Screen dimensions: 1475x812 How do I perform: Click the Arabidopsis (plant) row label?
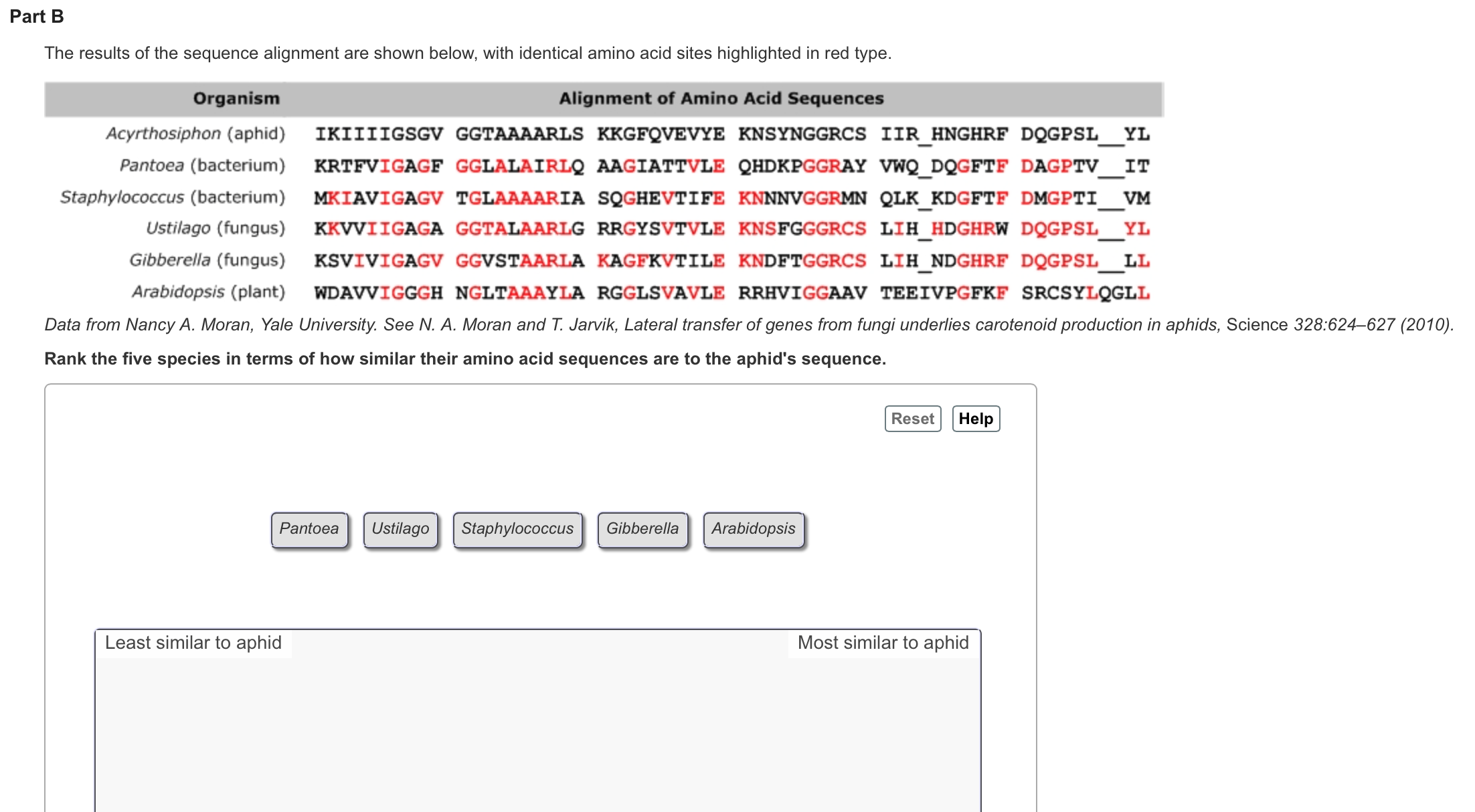(208, 292)
